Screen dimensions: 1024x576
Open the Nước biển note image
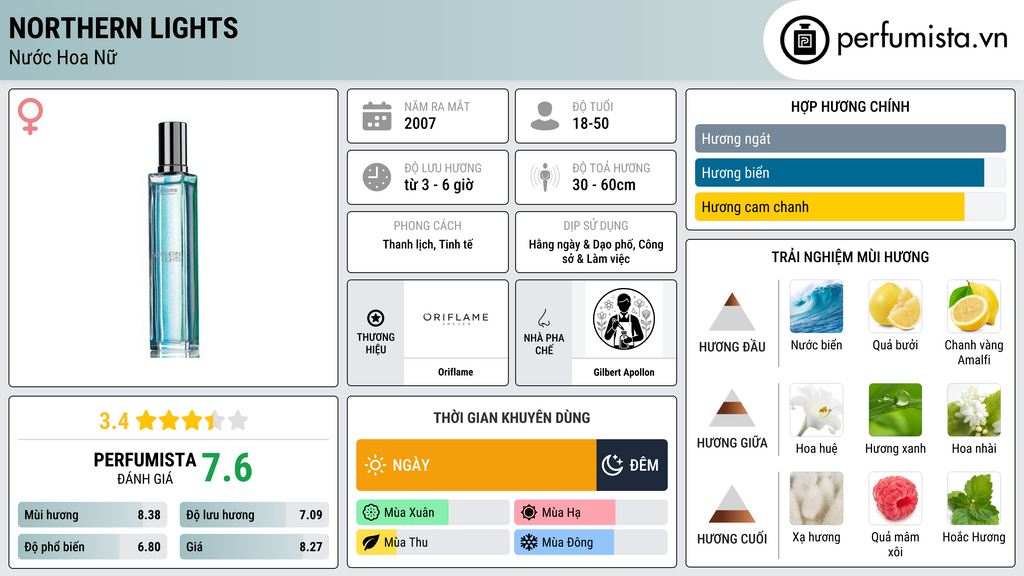click(816, 306)
